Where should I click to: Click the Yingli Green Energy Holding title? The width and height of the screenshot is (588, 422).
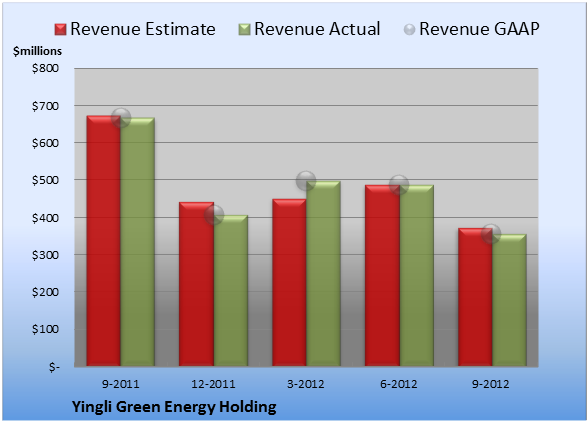coord(174,407)
